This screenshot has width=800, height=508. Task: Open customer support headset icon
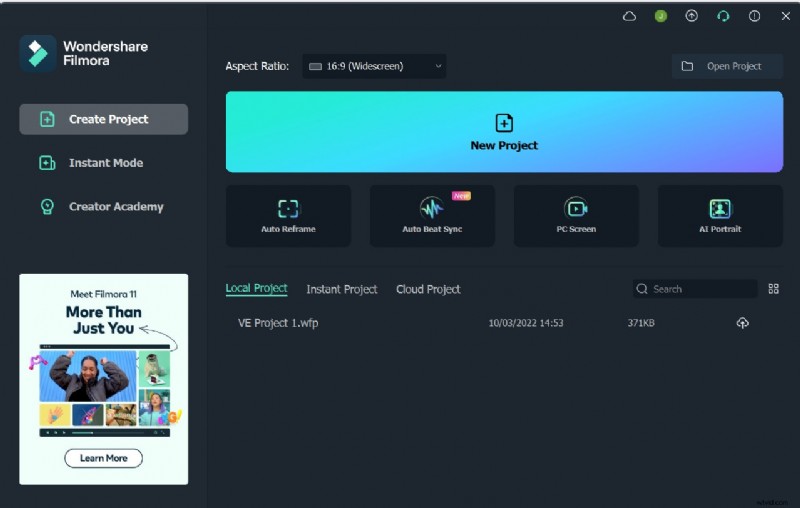point(723,16)
